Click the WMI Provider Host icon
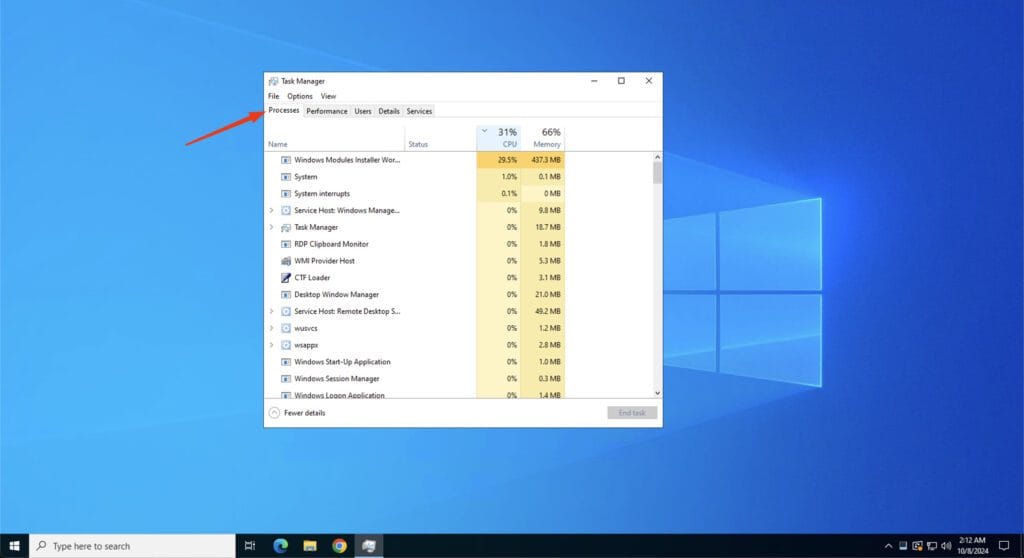Screen dimensions: 1024x558 (x=285, y=261)
